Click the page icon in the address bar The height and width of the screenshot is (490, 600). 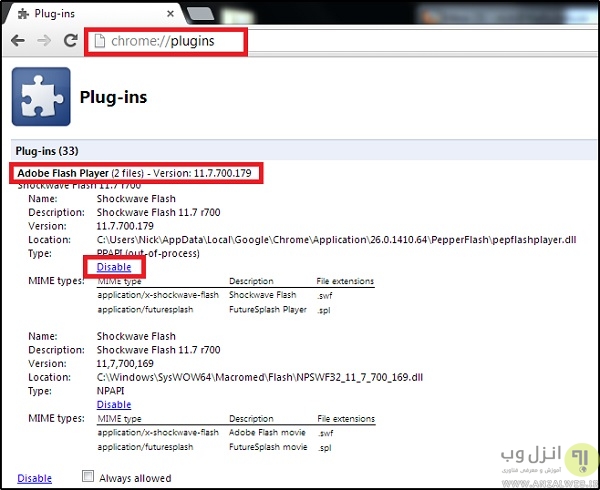(98, 41)
